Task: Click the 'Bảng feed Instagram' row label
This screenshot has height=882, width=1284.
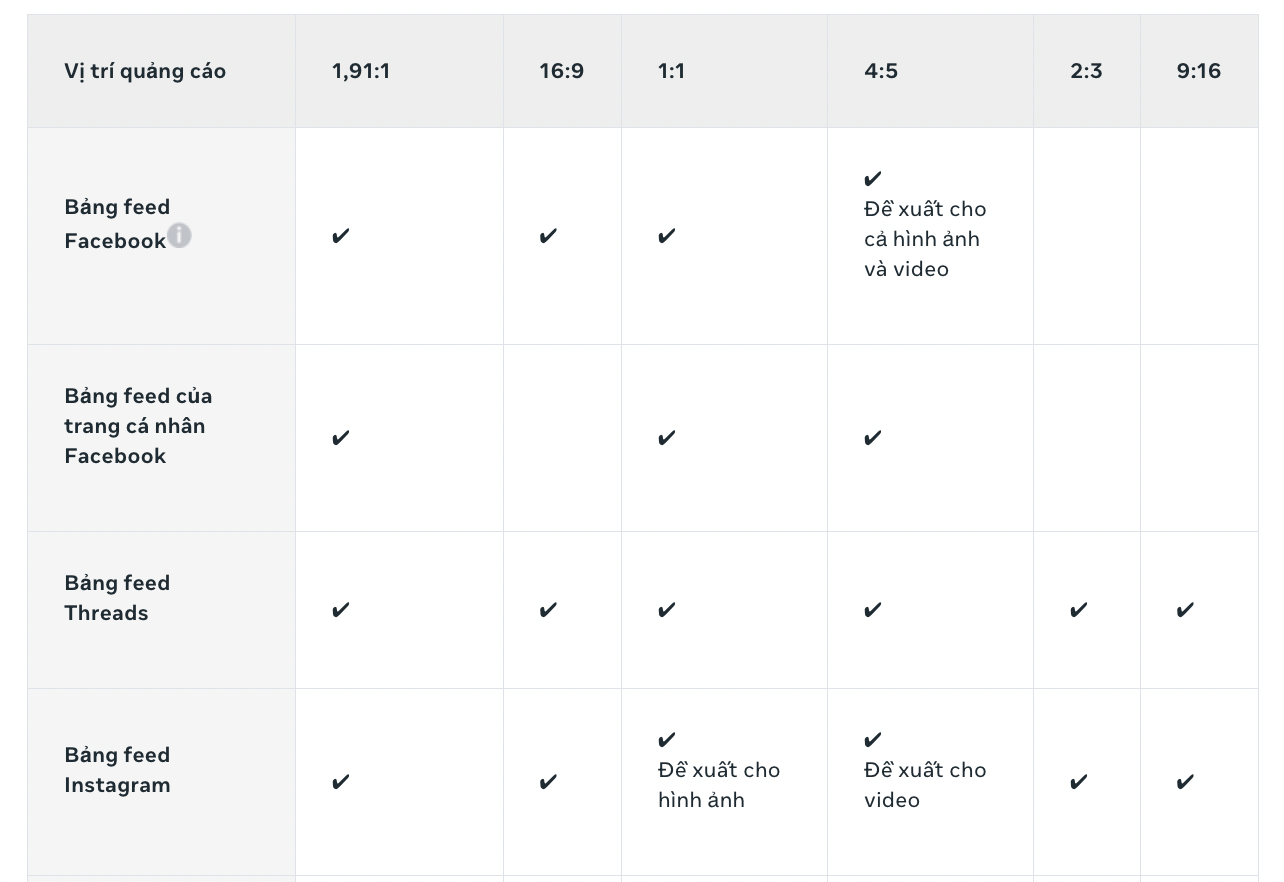Action: pos(117,770)
